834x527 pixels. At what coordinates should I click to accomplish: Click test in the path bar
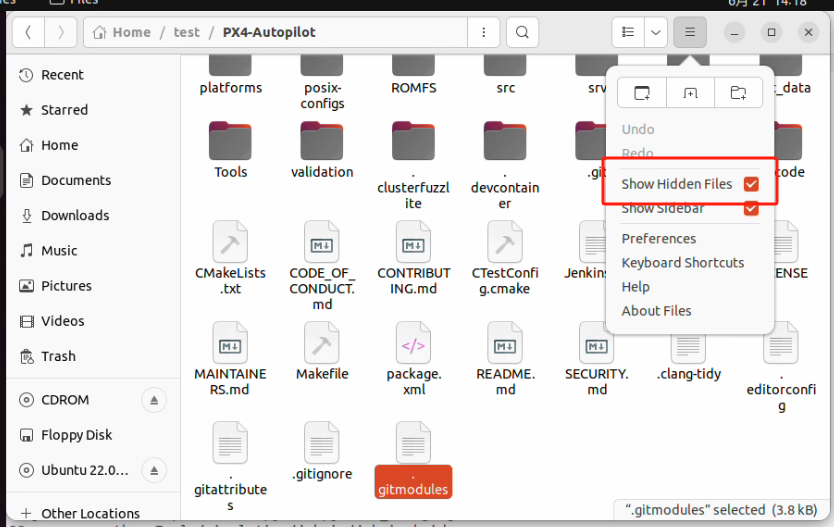186,32
